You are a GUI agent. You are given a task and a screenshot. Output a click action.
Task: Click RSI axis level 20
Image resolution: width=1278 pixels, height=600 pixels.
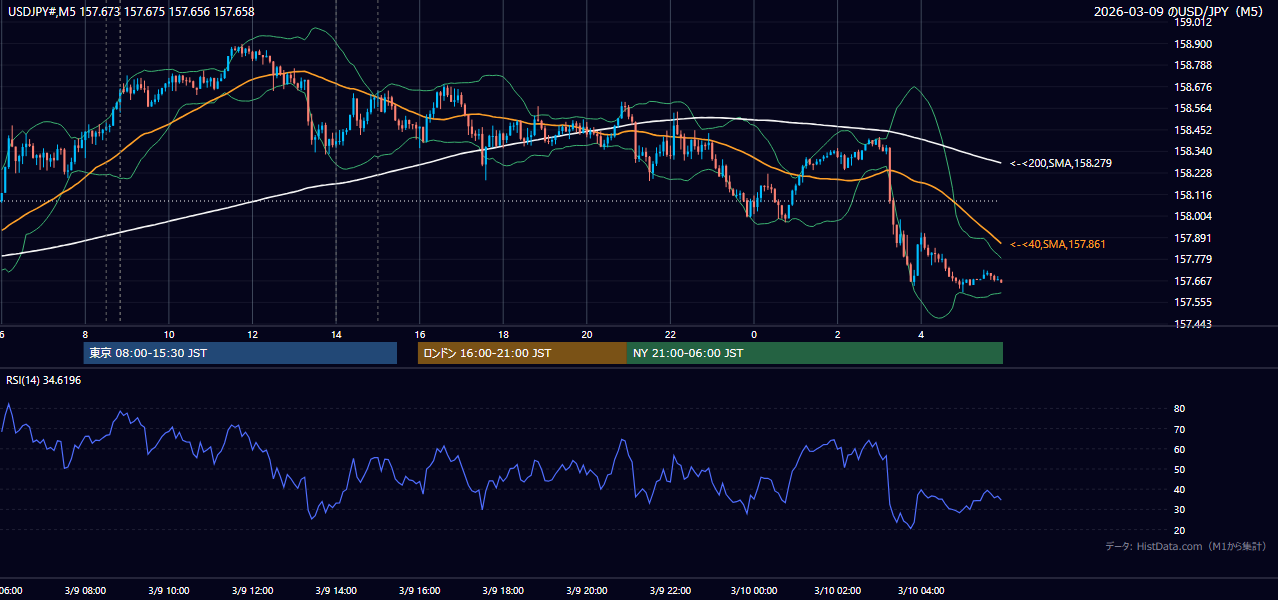pyautogui.click(x=1179, y=530)
